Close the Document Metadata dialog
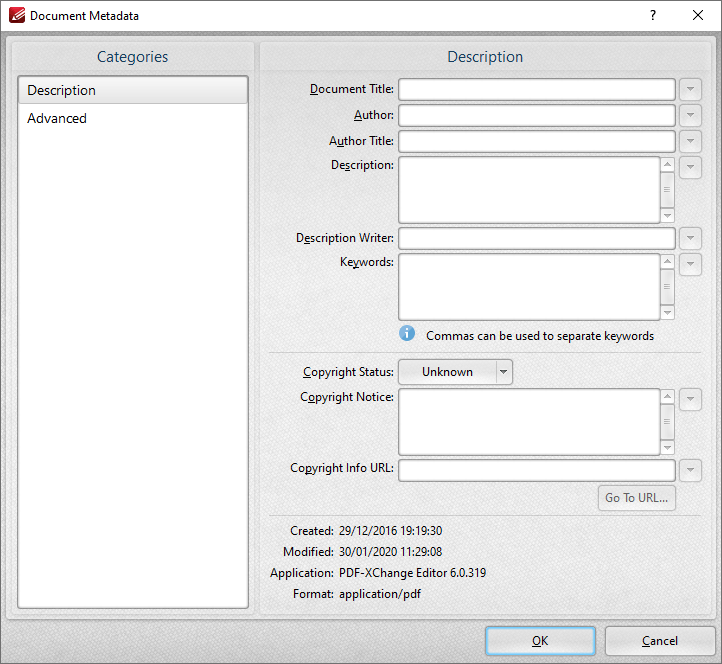This screenshot has height=664, width=722. (x=698, y=15)
